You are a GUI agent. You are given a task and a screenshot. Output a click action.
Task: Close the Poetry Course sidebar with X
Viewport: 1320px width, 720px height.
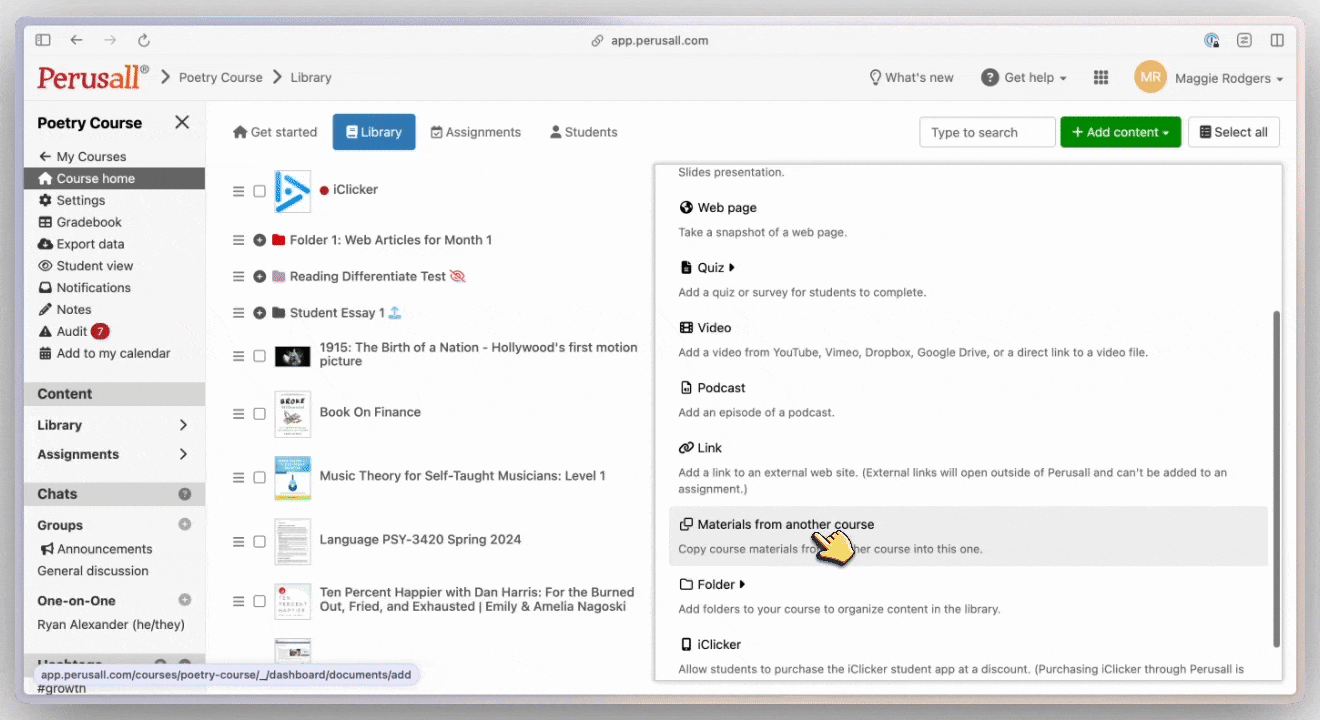click(x=182, y=122)
